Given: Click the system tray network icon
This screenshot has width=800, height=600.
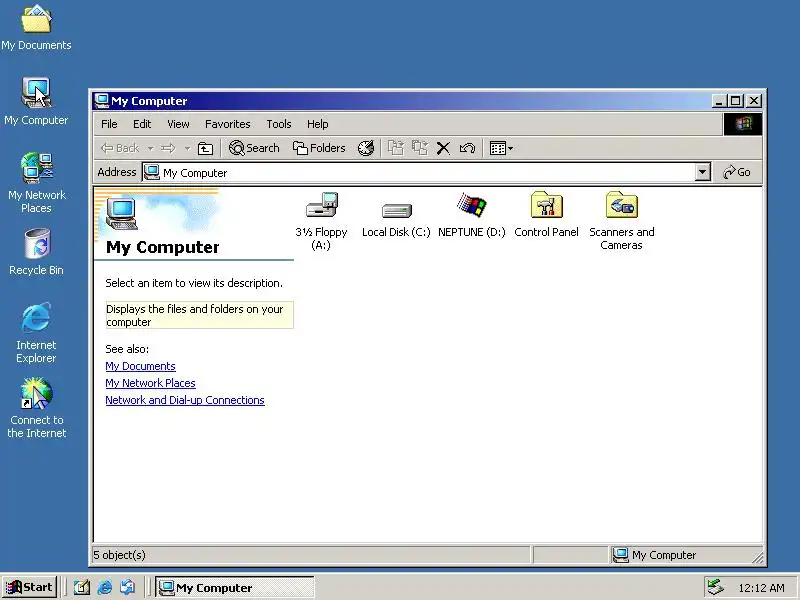Looking at the screenshot, I should click(715, 587).
